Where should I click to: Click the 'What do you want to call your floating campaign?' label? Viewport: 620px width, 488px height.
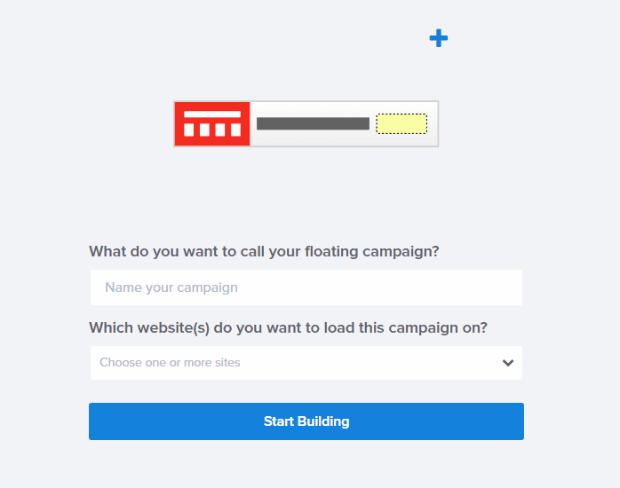point(264,251)
